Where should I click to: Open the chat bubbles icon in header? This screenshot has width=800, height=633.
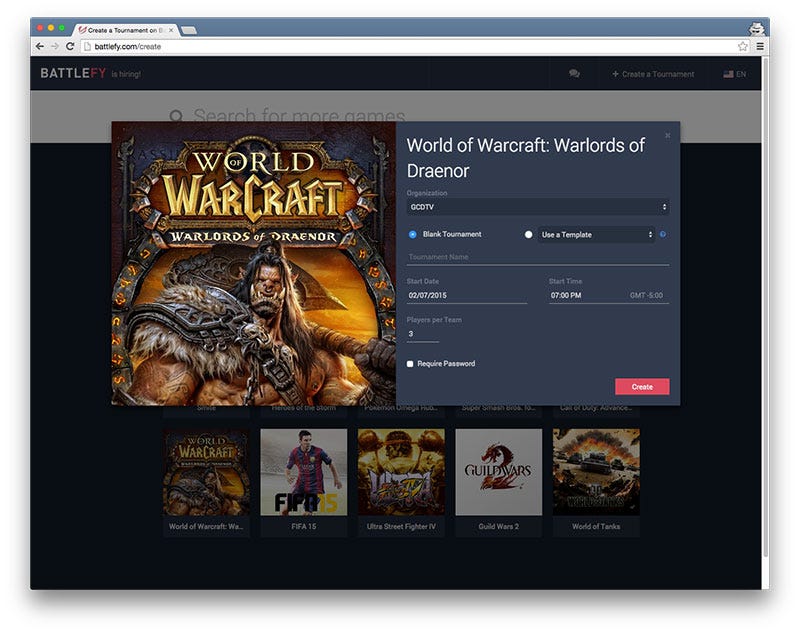[574, 73]
